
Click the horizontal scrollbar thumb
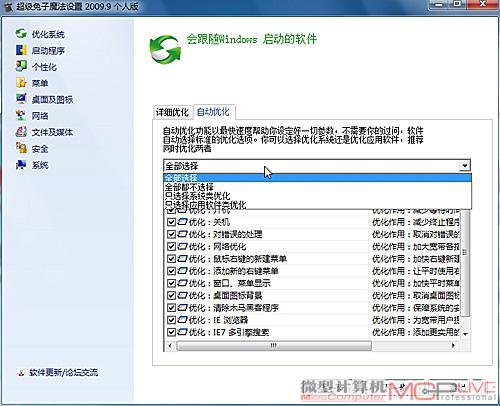click(274, 346)
